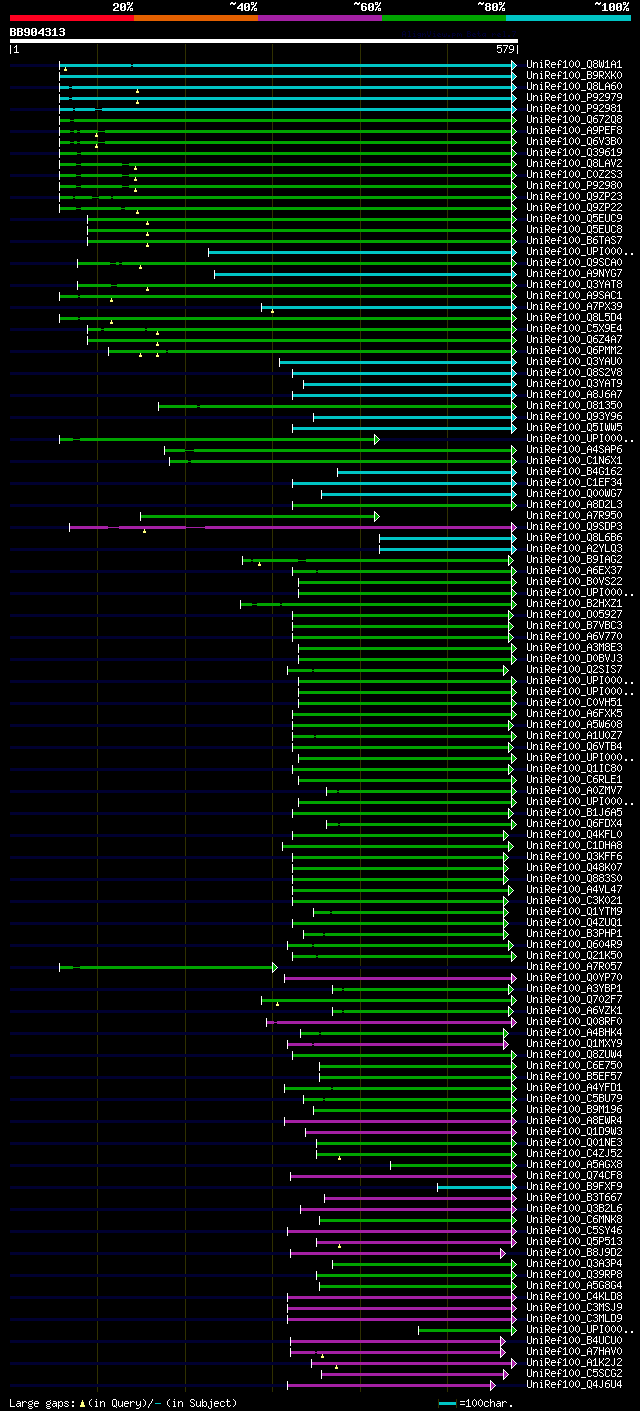Select the UniRef100_Q93Y96 label
The height and width of the screenshot is (1411, 640).
[x=574, y=417]
